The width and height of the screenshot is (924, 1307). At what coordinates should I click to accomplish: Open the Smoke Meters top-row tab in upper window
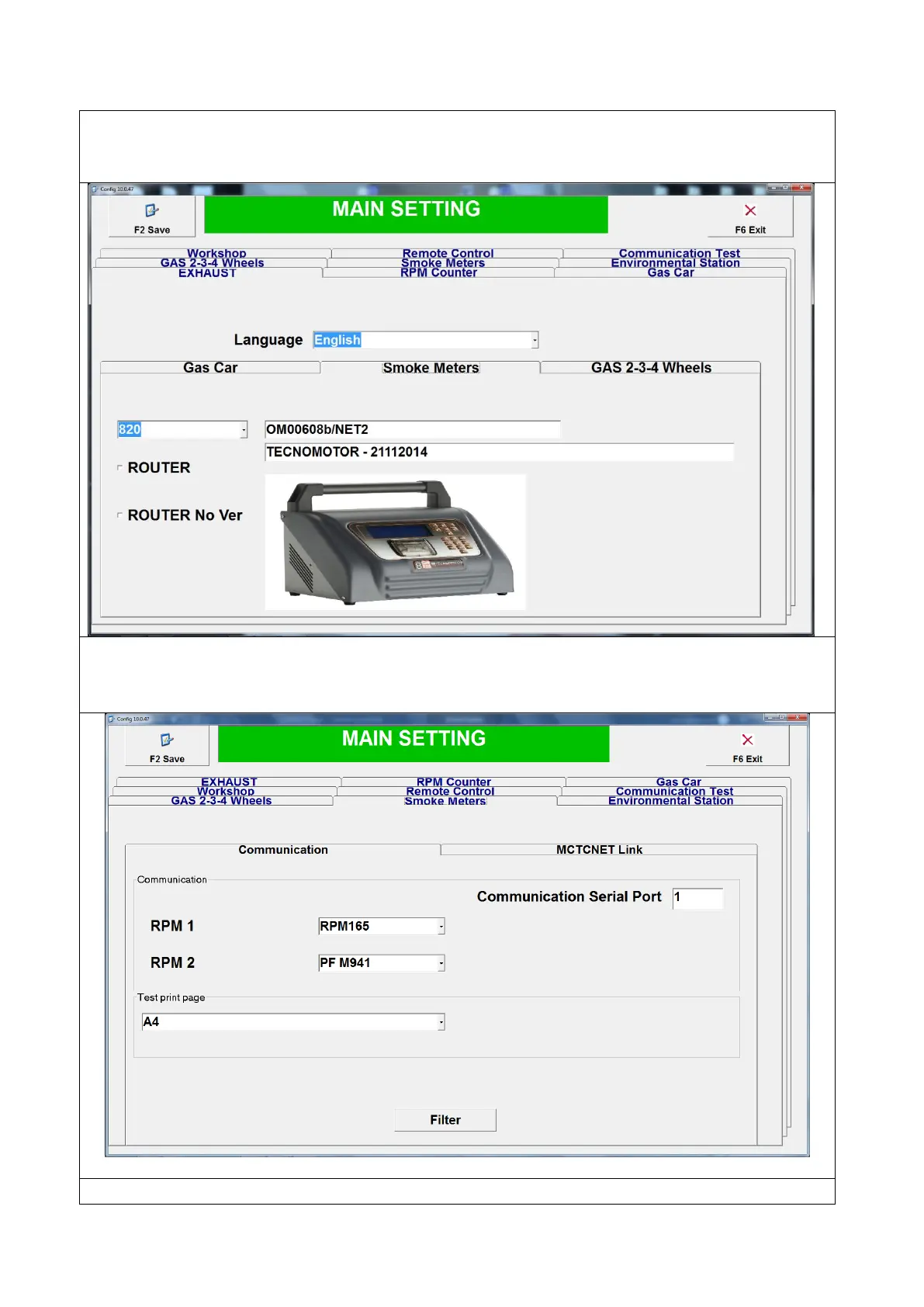tap(442, 262)
